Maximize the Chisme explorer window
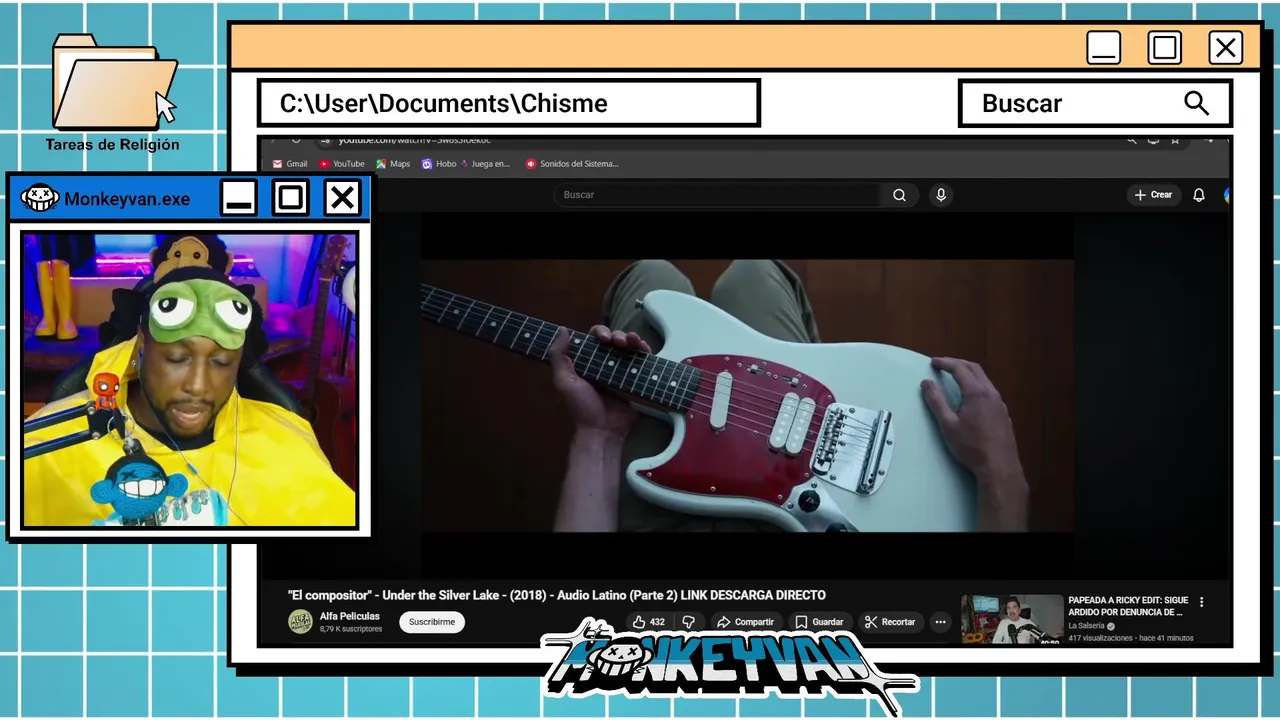The image size is (1280, 720). pyautogui.click(x=1165, y=48)
